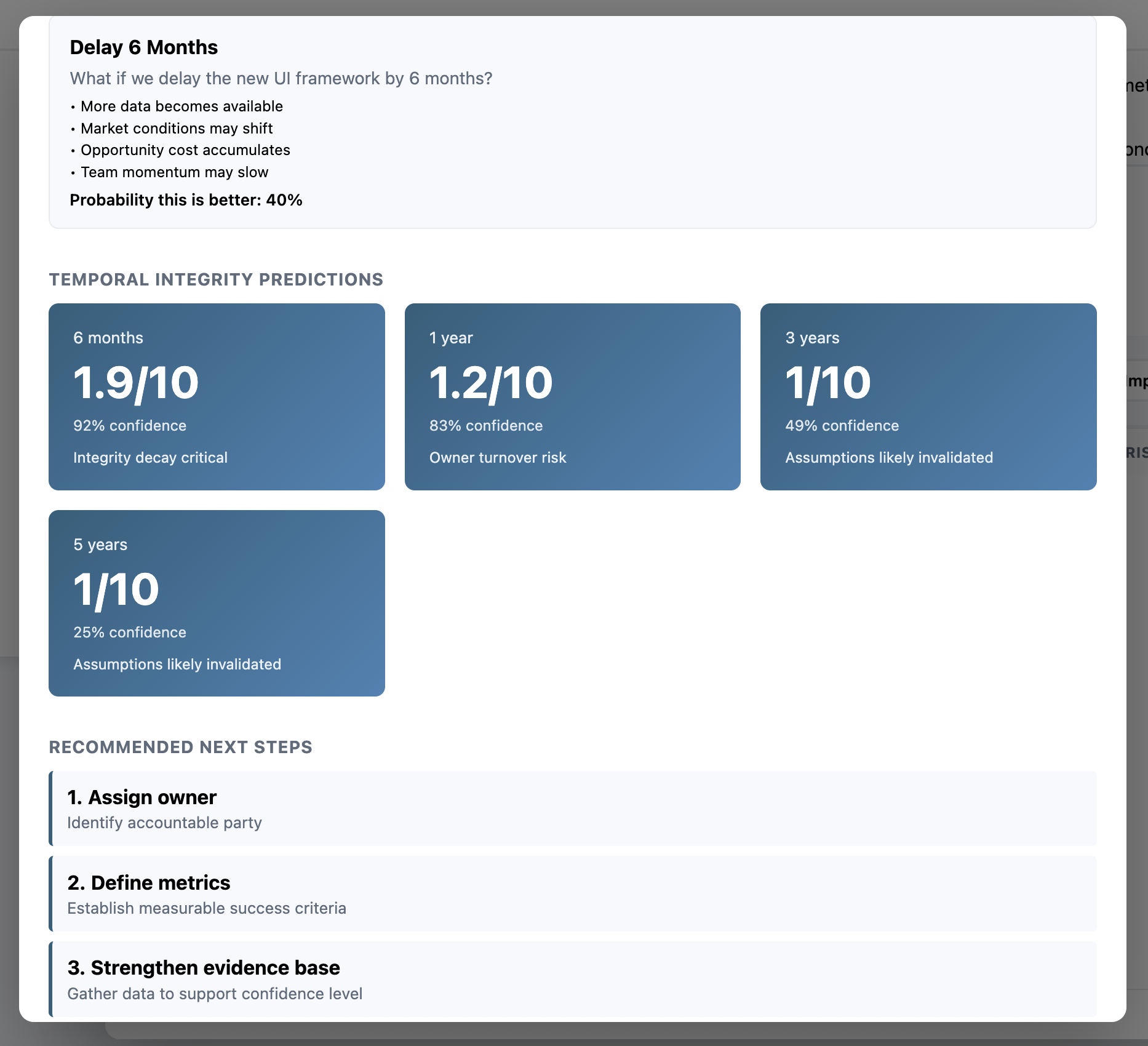Screen dimensions: 1148x1046
Task: Select the 'Opportunity cost accumulates' bullet
Action: pyautogui.click(x=185, y=150)
